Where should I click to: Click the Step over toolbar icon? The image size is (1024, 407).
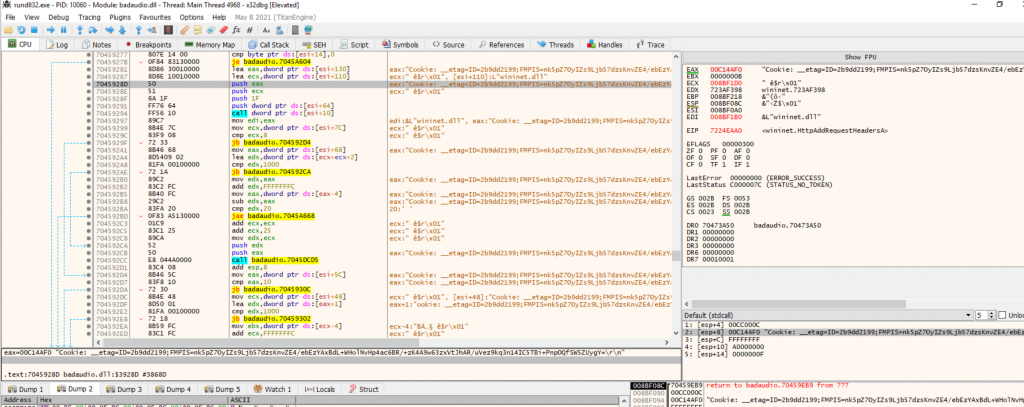[93, 30]
